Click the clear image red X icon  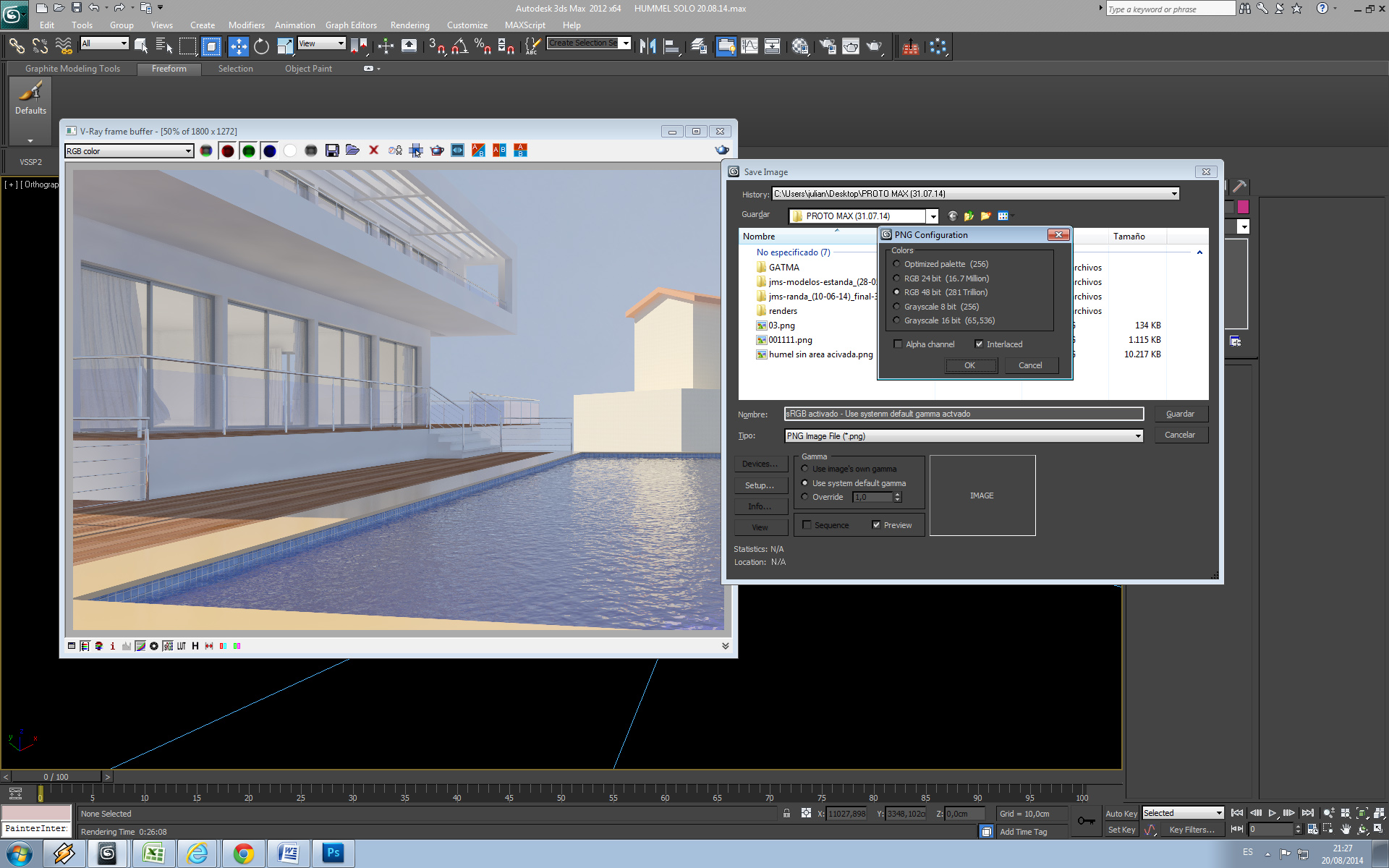(x=373, y=150)
